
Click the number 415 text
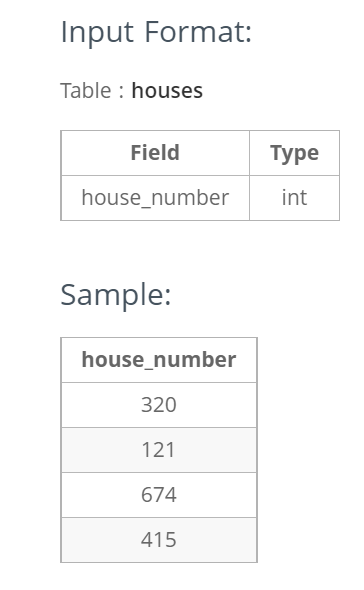coord(159,540)
